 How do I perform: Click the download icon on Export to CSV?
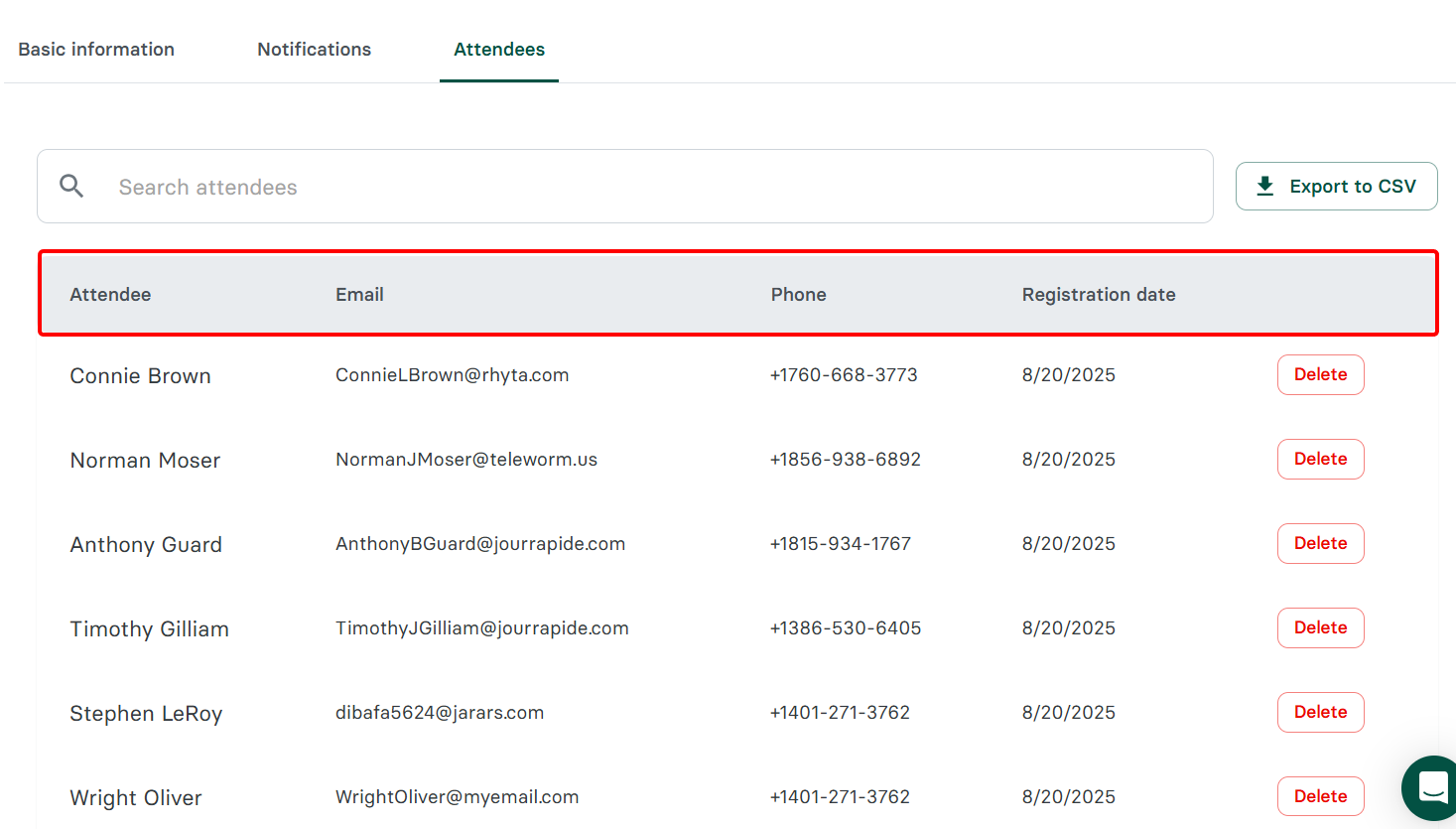(x=1264, y=186)
